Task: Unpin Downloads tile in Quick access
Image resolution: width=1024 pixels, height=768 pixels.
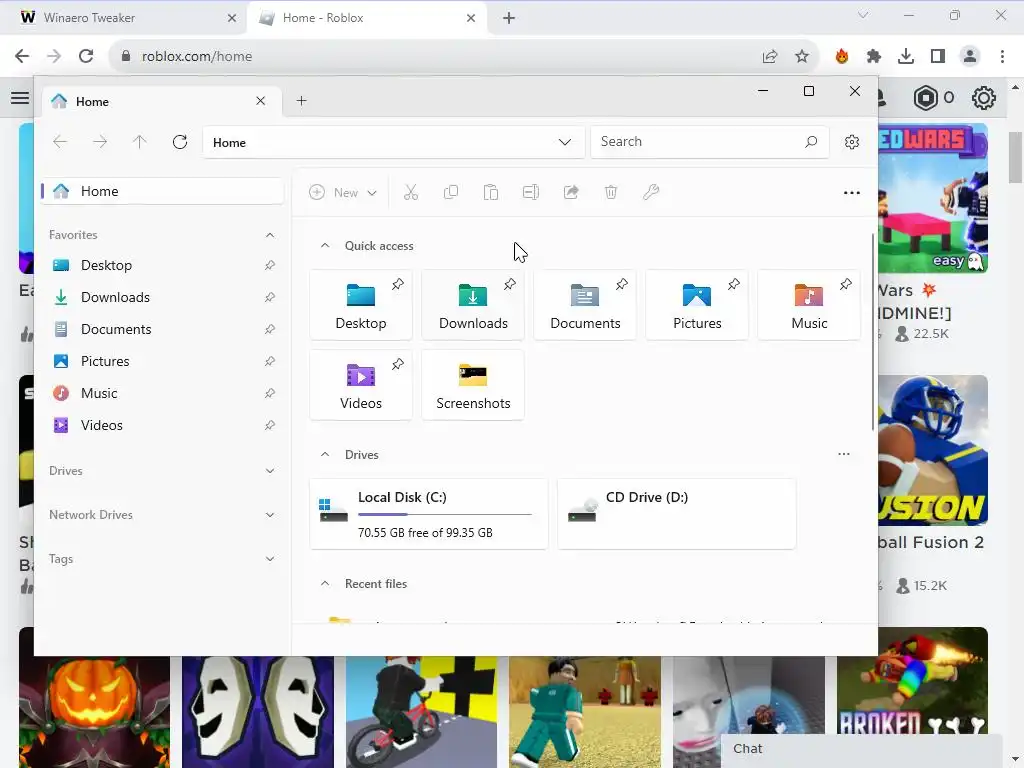Action: tap(510, 284)
